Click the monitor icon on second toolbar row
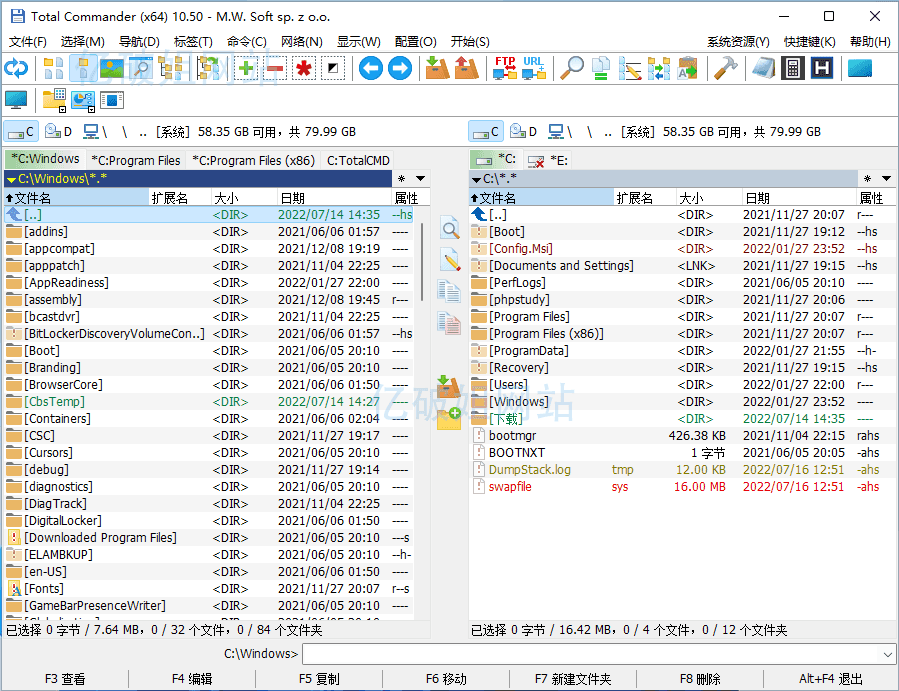Viewport: 899px width, 691px height. tap(16, 100)
